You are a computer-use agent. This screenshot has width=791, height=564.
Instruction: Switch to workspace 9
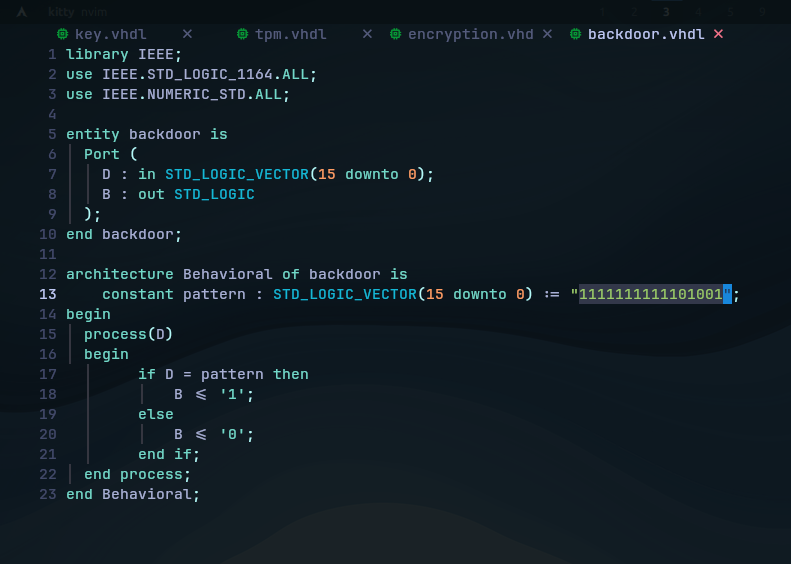click(x=762, y=12)
